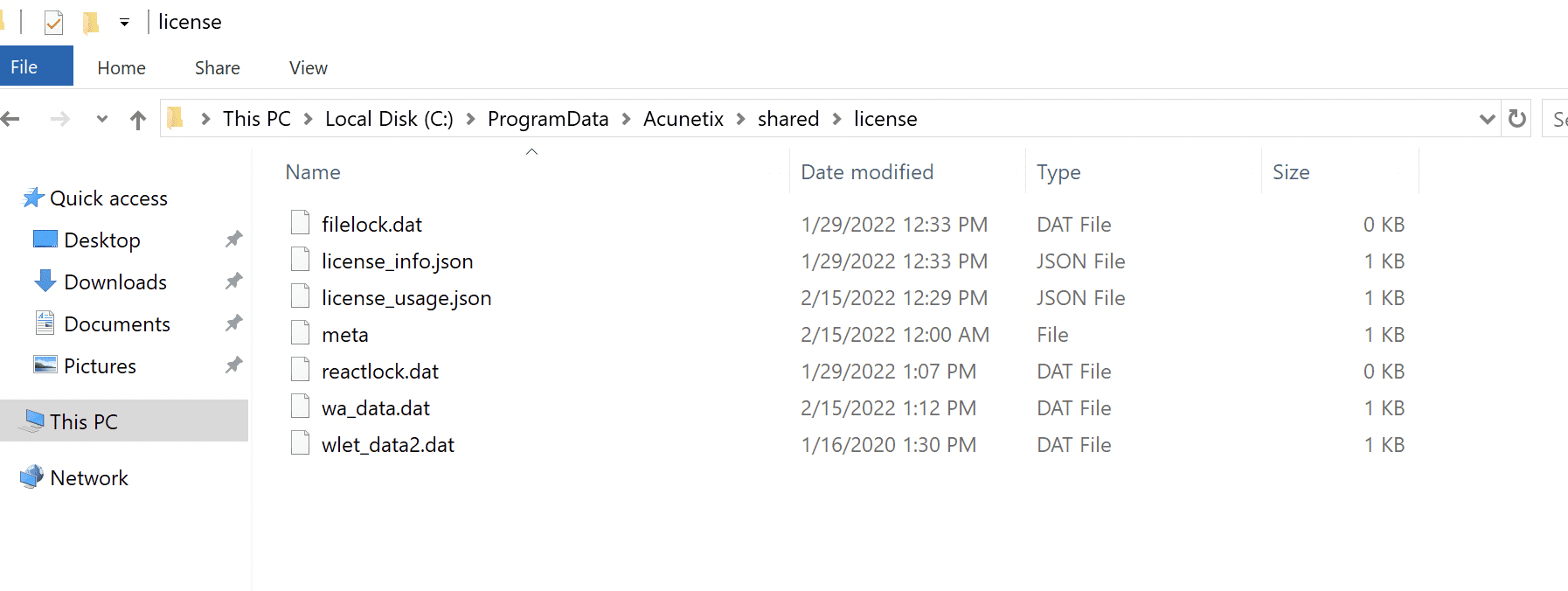Screen dimensions: 1568x591
Task: Select the meta file icon
Action: pyautogui.click(x=300, y=334)
